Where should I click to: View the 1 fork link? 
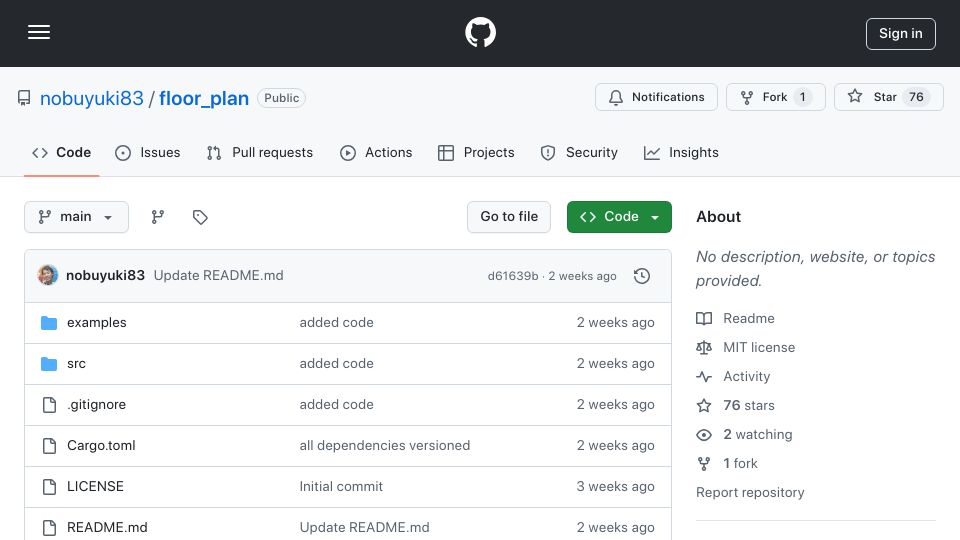[740, 463]
